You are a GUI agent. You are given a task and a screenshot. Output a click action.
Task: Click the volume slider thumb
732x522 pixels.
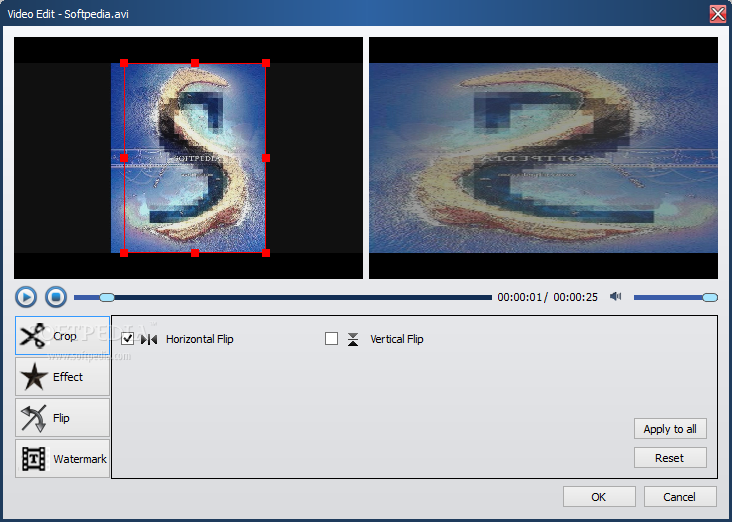click(710, 297)
